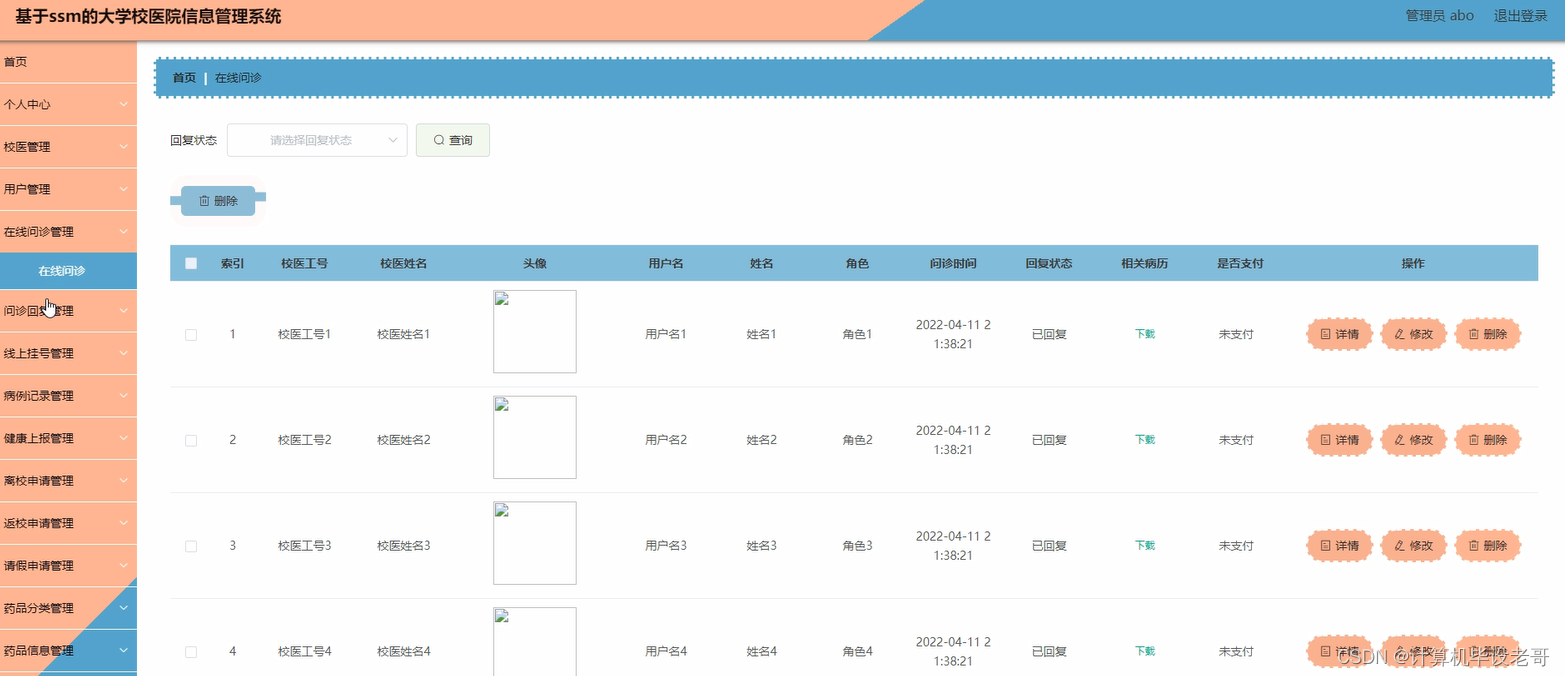Viewport: 1565px width, 676px height.
Task: Click the 已回复 status in row 1
Action: (x=1049, y=334)
